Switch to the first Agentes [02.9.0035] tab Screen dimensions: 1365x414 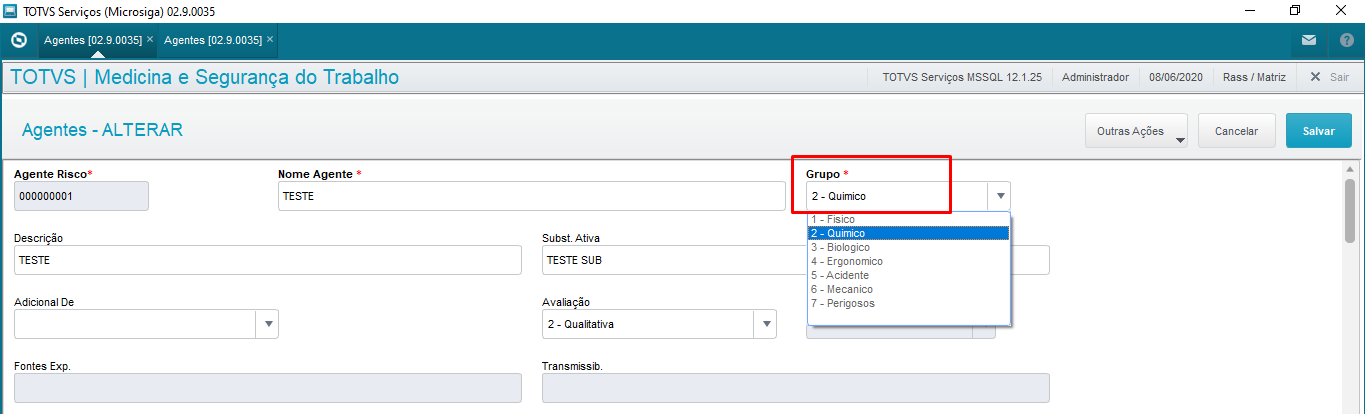pos(93,40)
